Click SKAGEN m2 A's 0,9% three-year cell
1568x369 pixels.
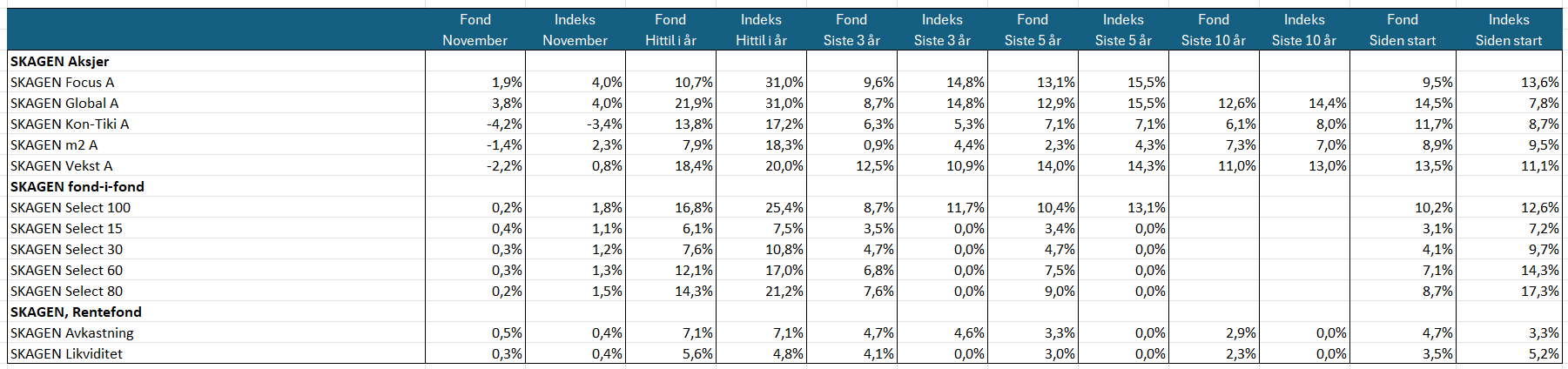878,144
